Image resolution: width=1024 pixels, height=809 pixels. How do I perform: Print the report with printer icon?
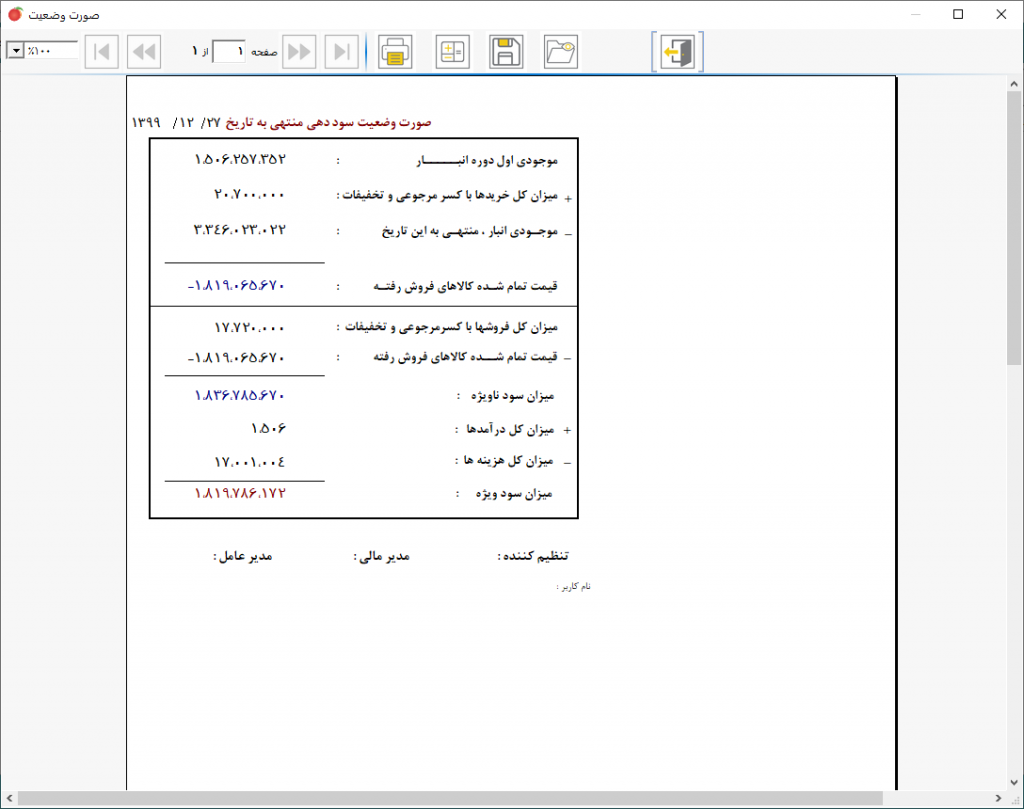tap(395, 52)
